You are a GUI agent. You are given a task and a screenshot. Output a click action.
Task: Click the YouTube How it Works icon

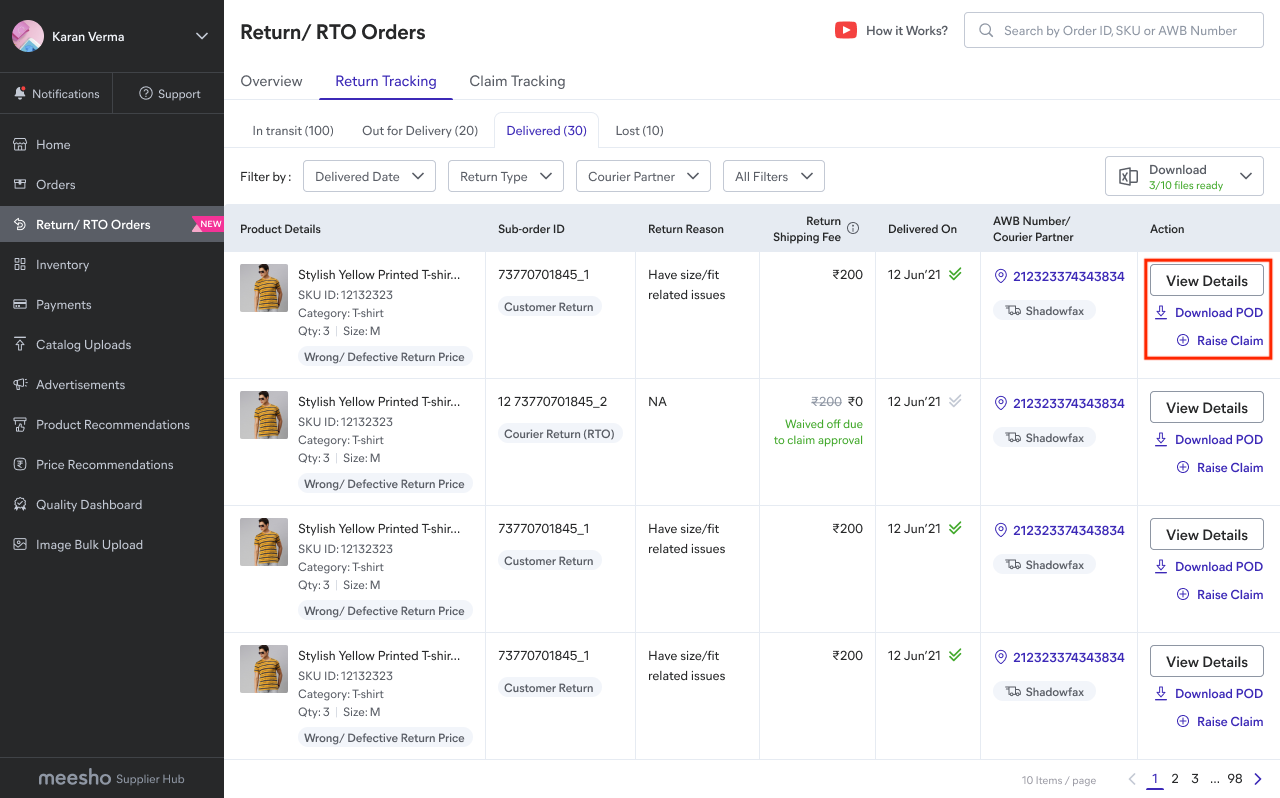pyautogui.click(x=846, y=30)
